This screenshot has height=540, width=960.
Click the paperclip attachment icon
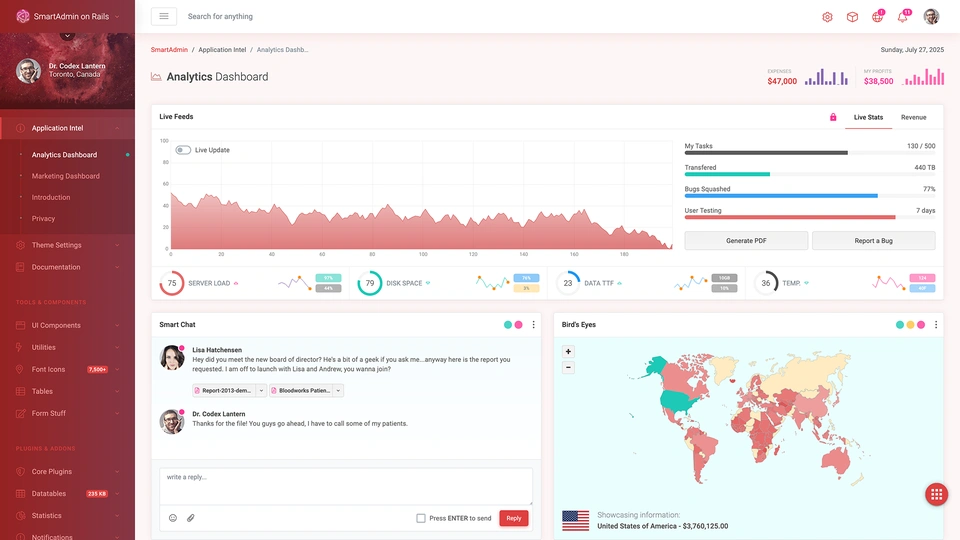coord(191,518)
